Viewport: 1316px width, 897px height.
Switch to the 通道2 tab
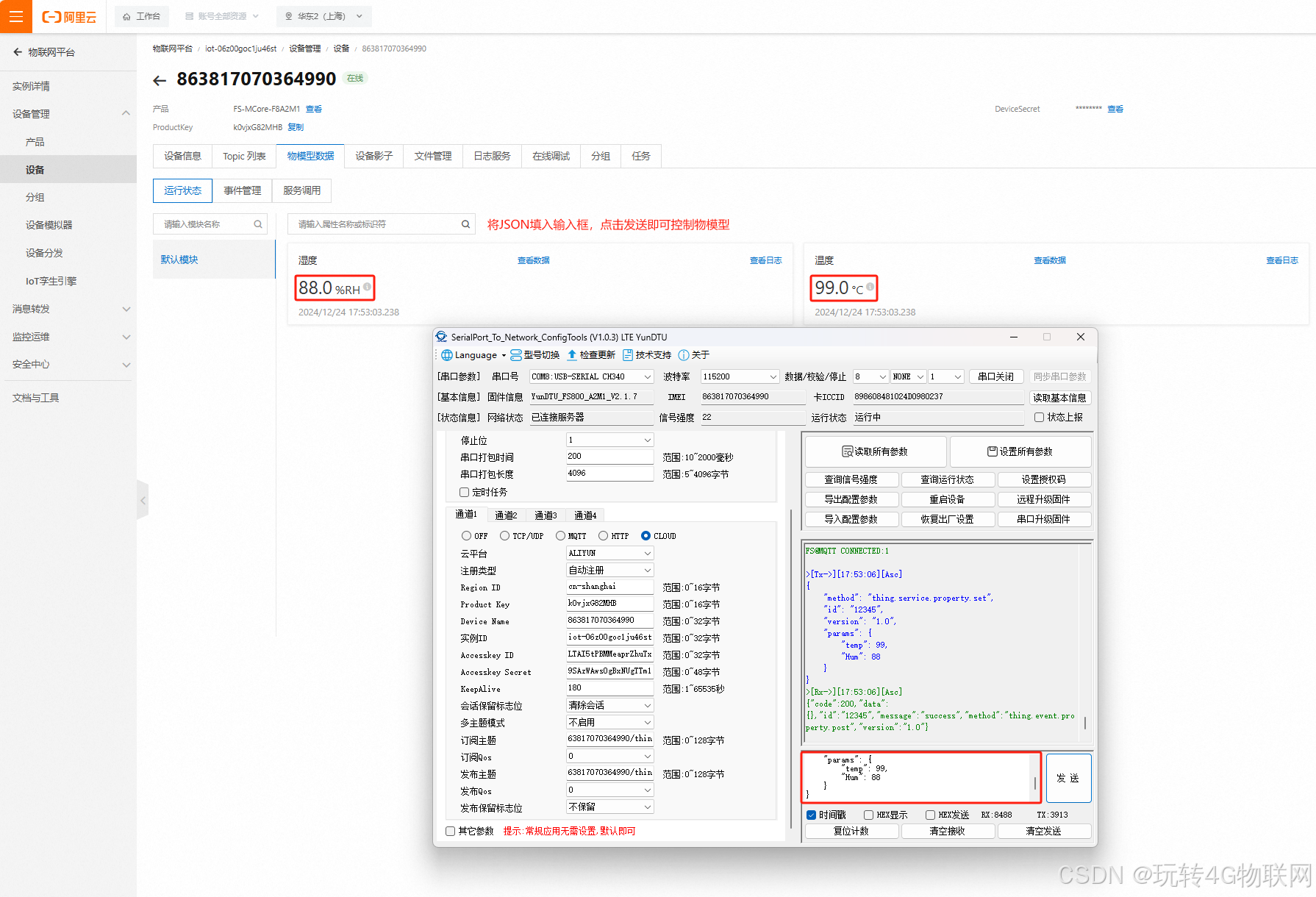pos(506,515)
